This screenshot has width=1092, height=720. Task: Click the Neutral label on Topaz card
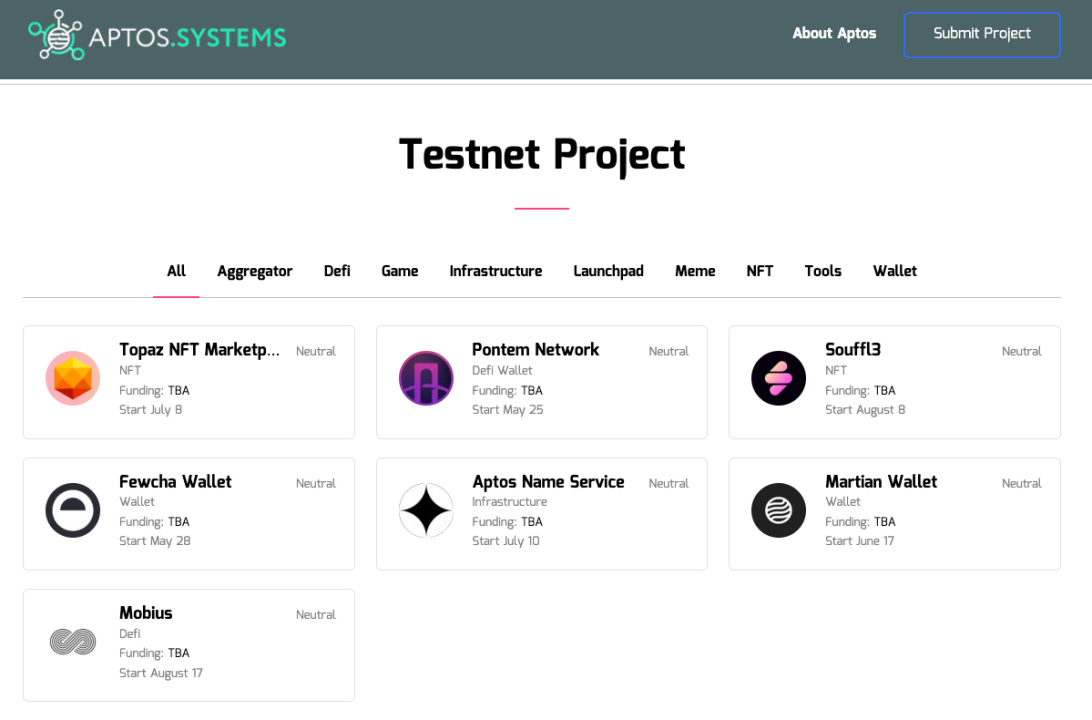point(315,352)
